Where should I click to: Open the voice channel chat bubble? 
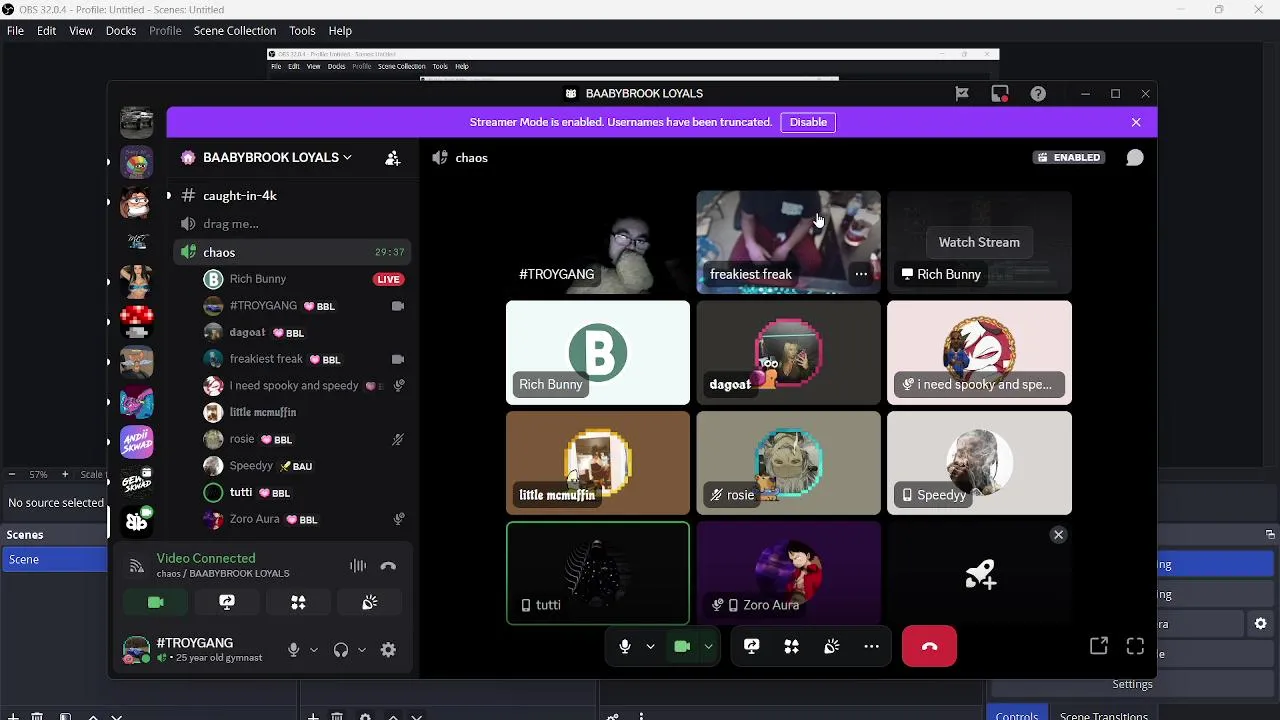point(1134,158)
